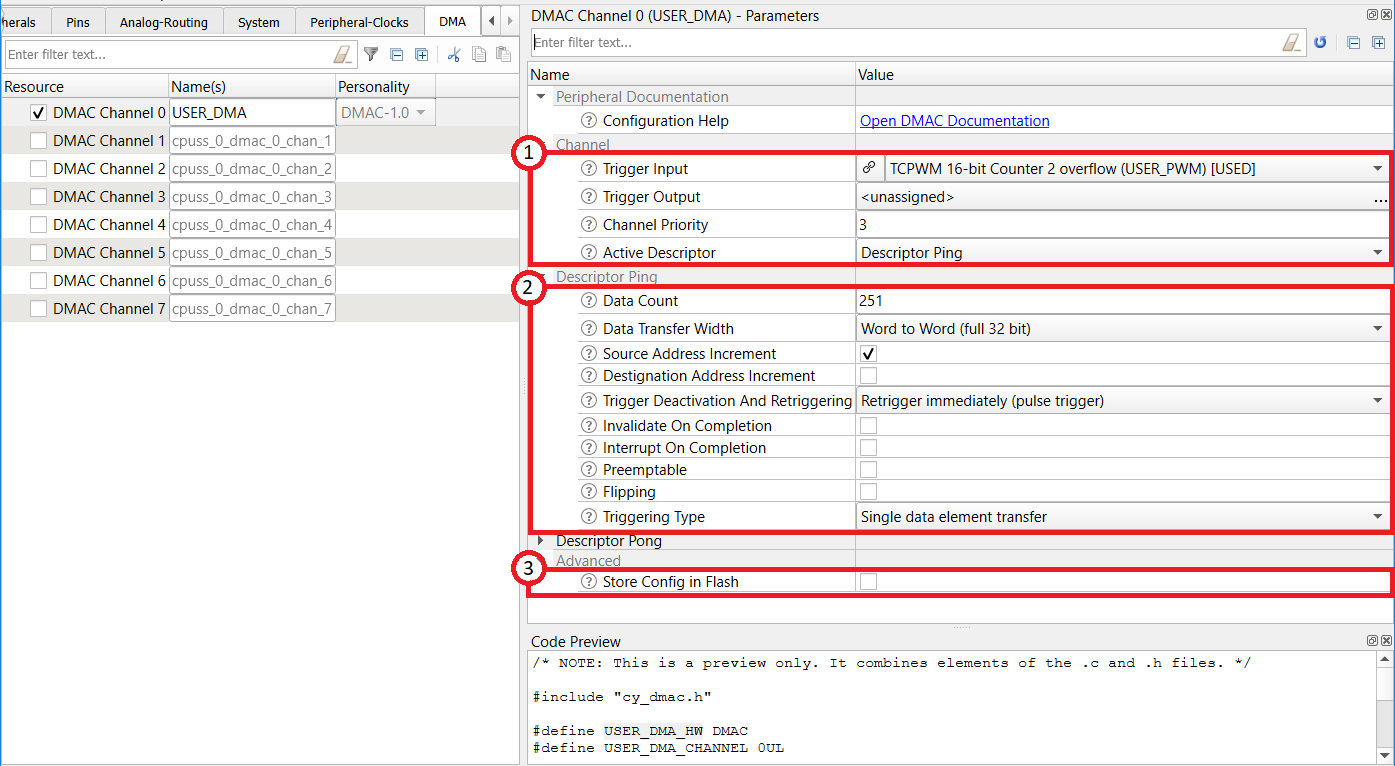
Task: Open DMAC-1.0 Personality dropdown
Action: click(386, 113)
